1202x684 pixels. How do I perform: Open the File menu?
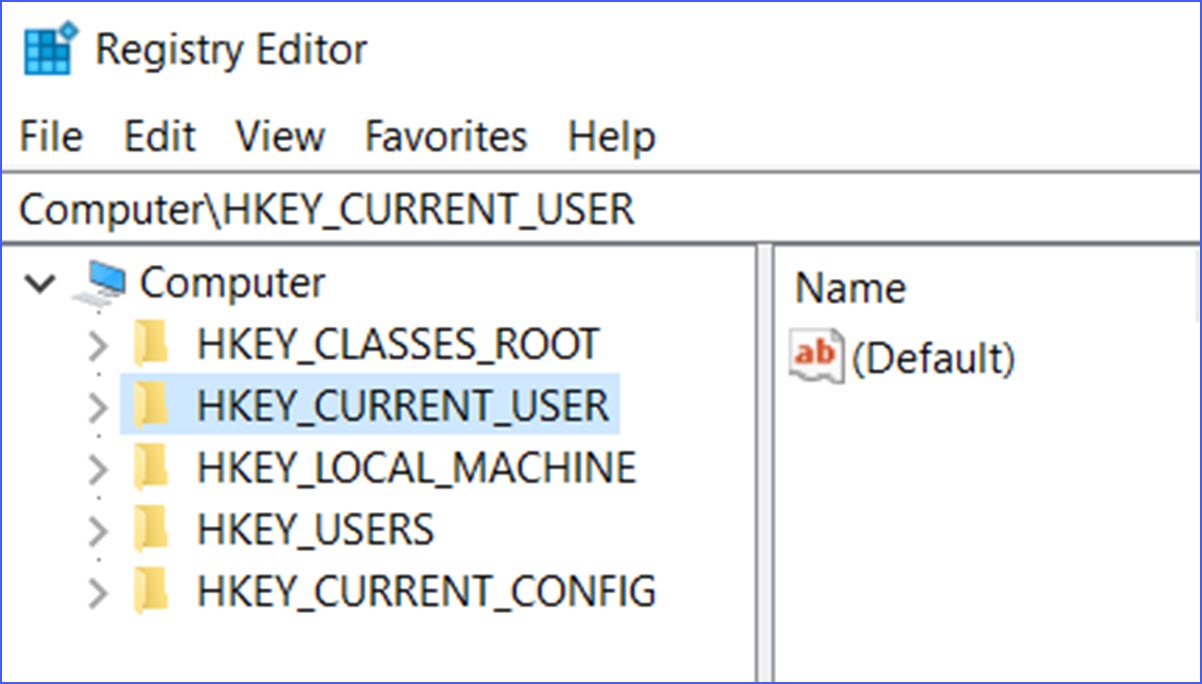pos(49,137)
